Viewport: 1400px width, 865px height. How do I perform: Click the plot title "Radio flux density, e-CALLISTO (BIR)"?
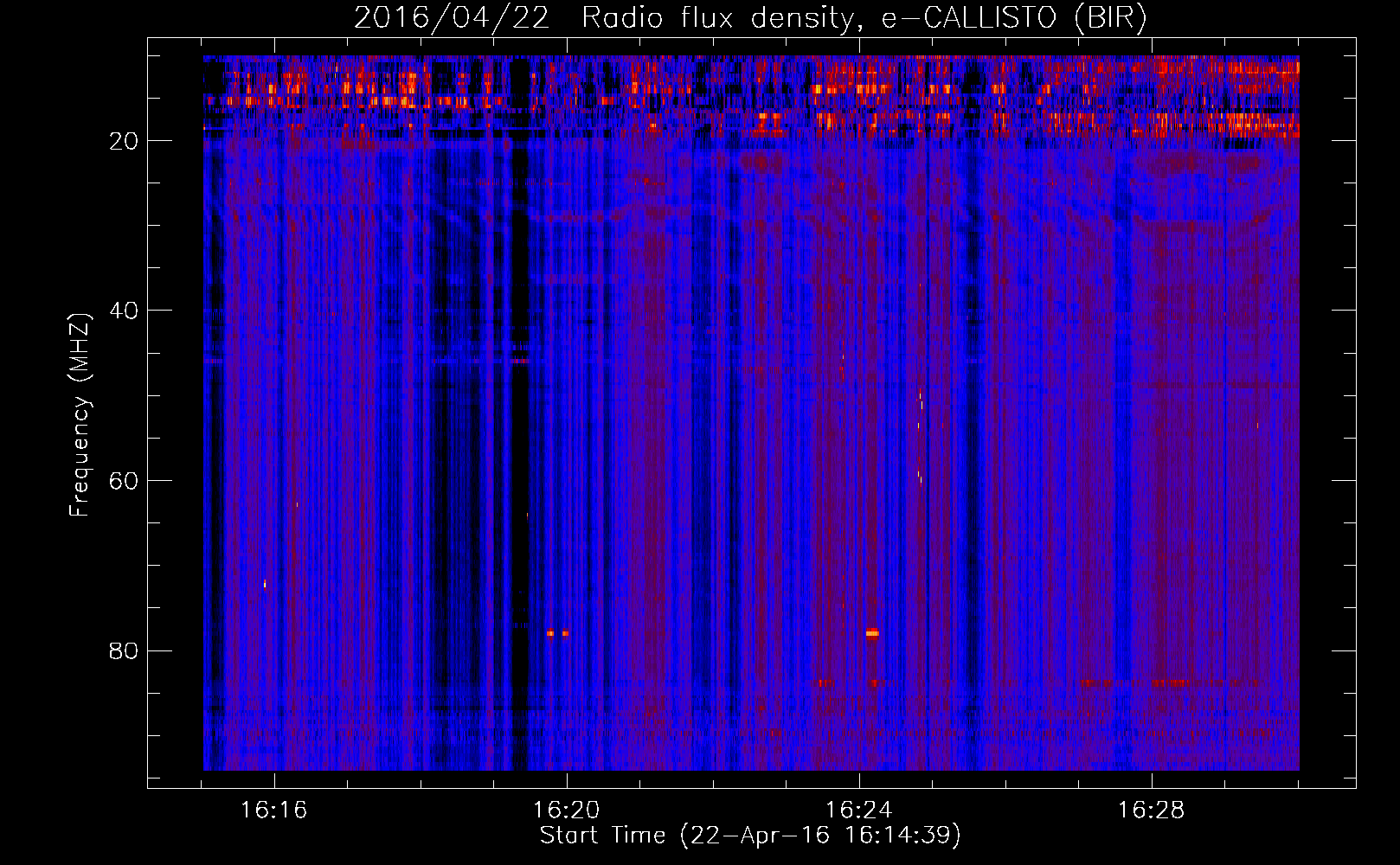point(864,18)
